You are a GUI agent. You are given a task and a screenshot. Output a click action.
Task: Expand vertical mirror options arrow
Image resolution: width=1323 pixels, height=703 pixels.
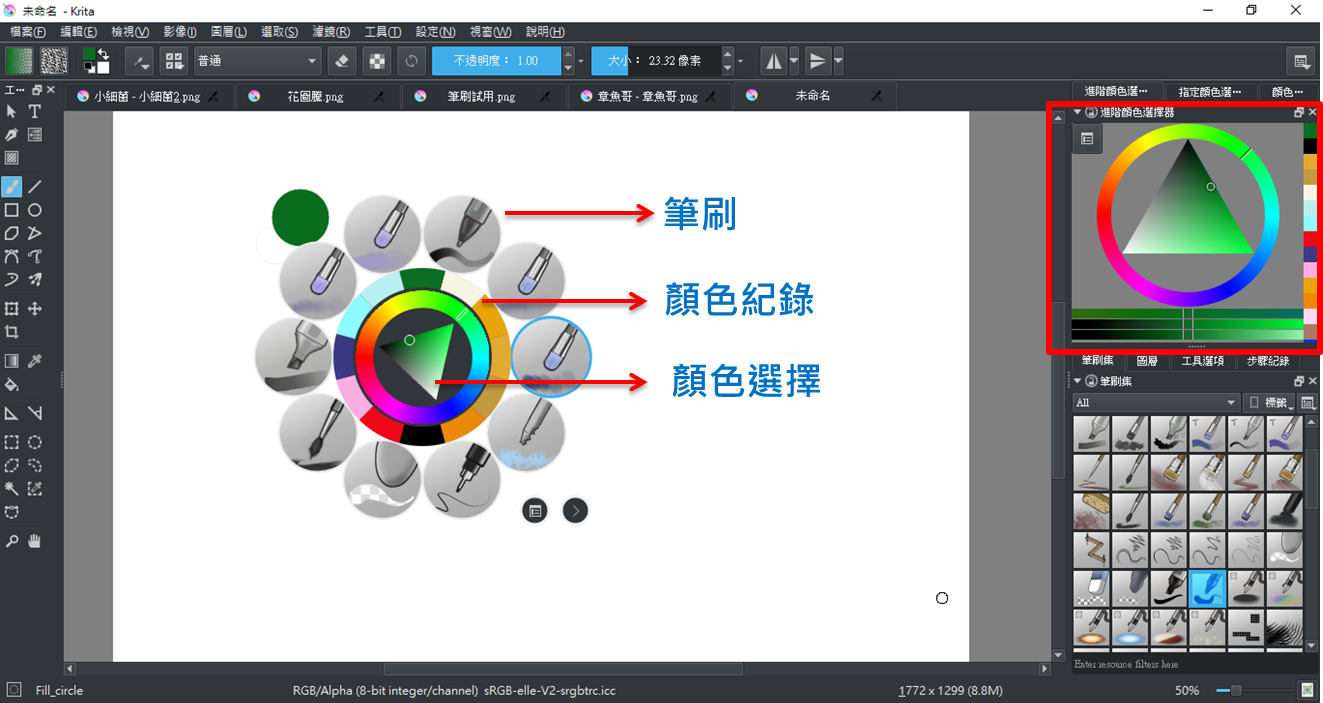pyautogui.click(x=838, y=61)
